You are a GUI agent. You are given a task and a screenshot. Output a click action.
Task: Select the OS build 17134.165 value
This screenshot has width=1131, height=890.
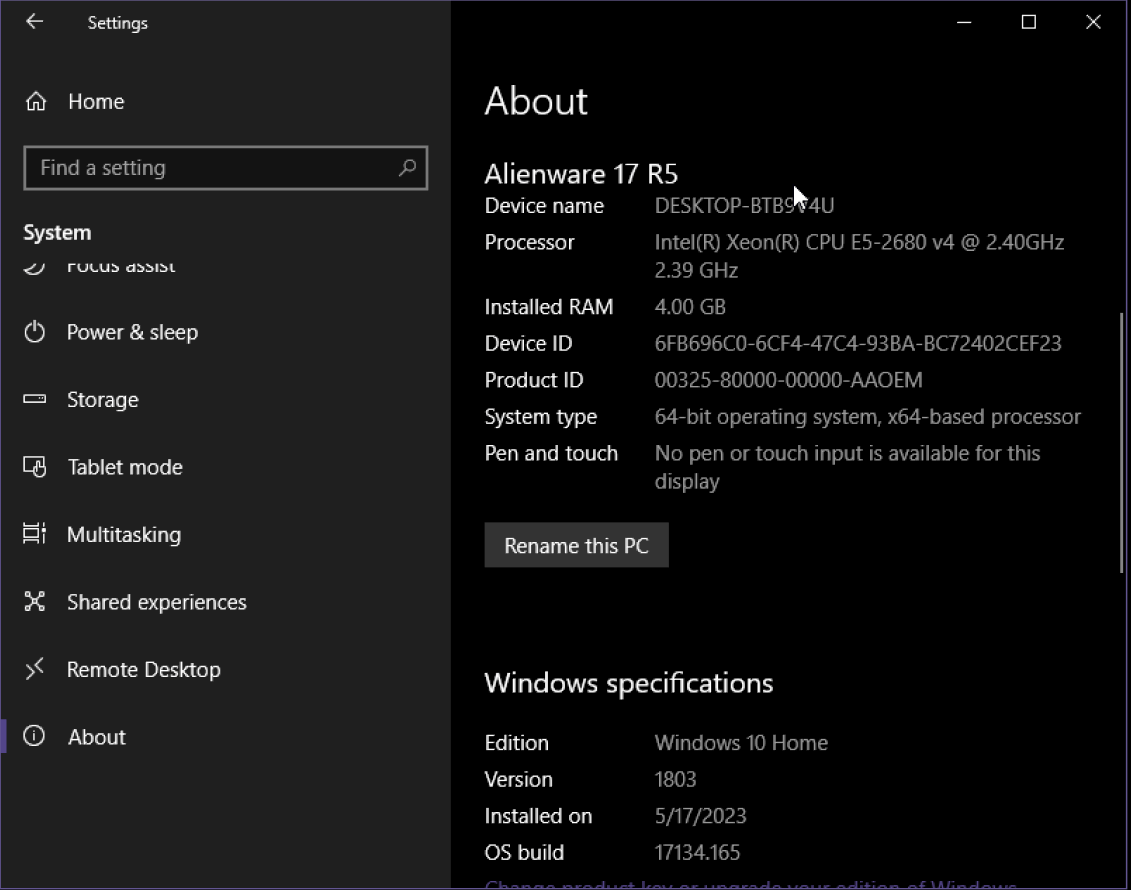[x=697, y=853]
